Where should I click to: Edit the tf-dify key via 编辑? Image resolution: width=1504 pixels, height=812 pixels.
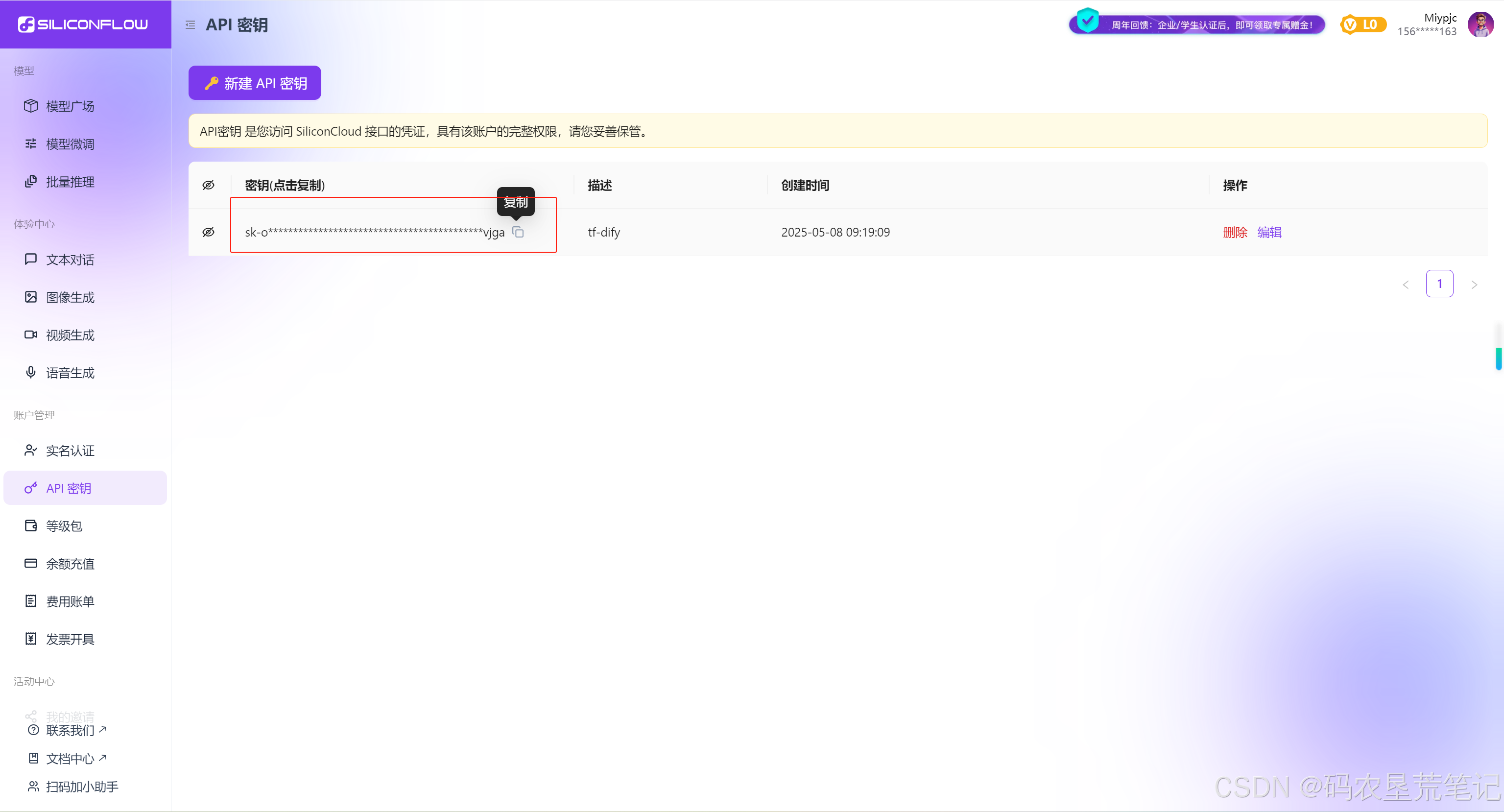point(1269,232)
